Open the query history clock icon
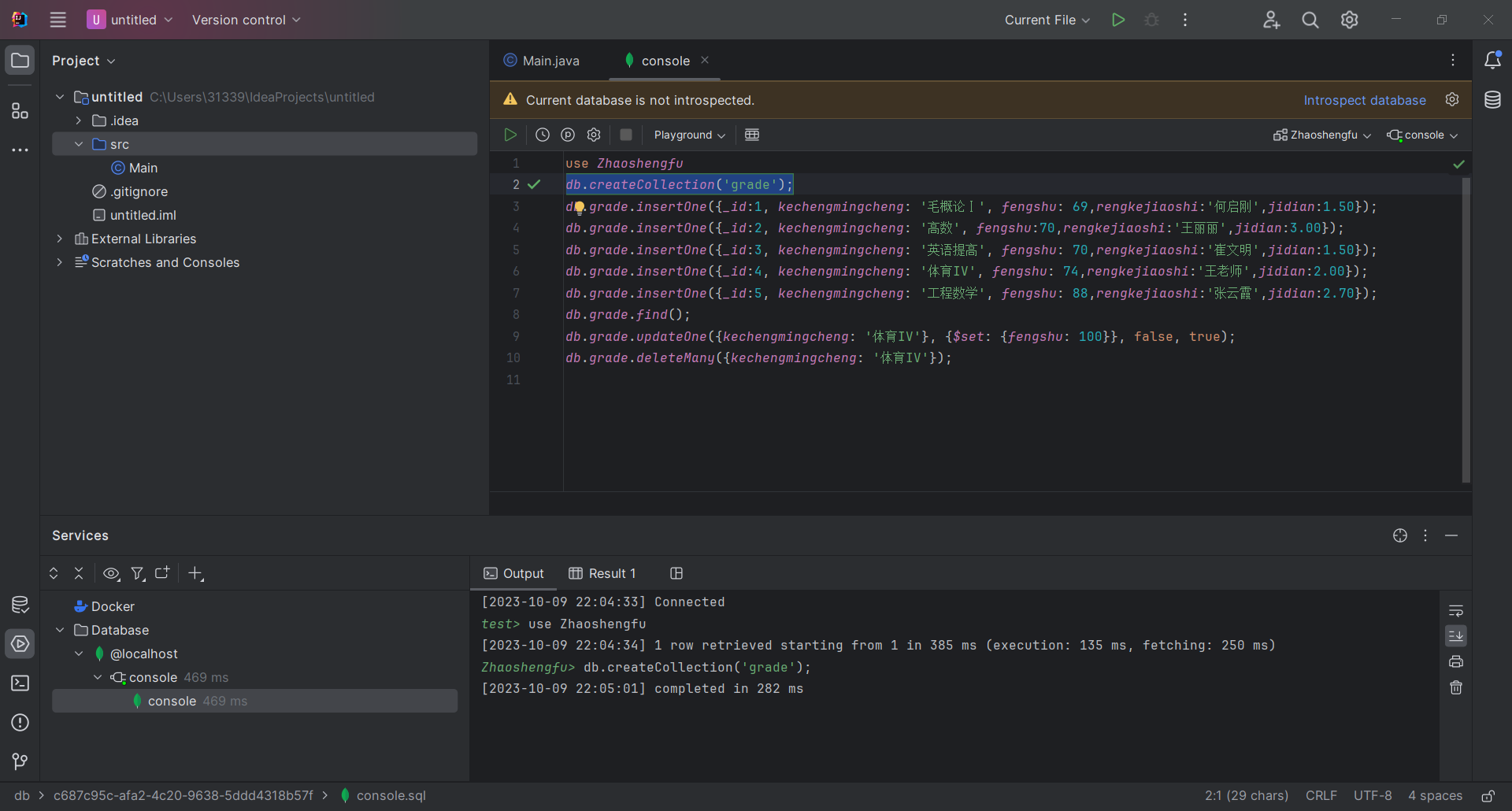 coord(543,135)
